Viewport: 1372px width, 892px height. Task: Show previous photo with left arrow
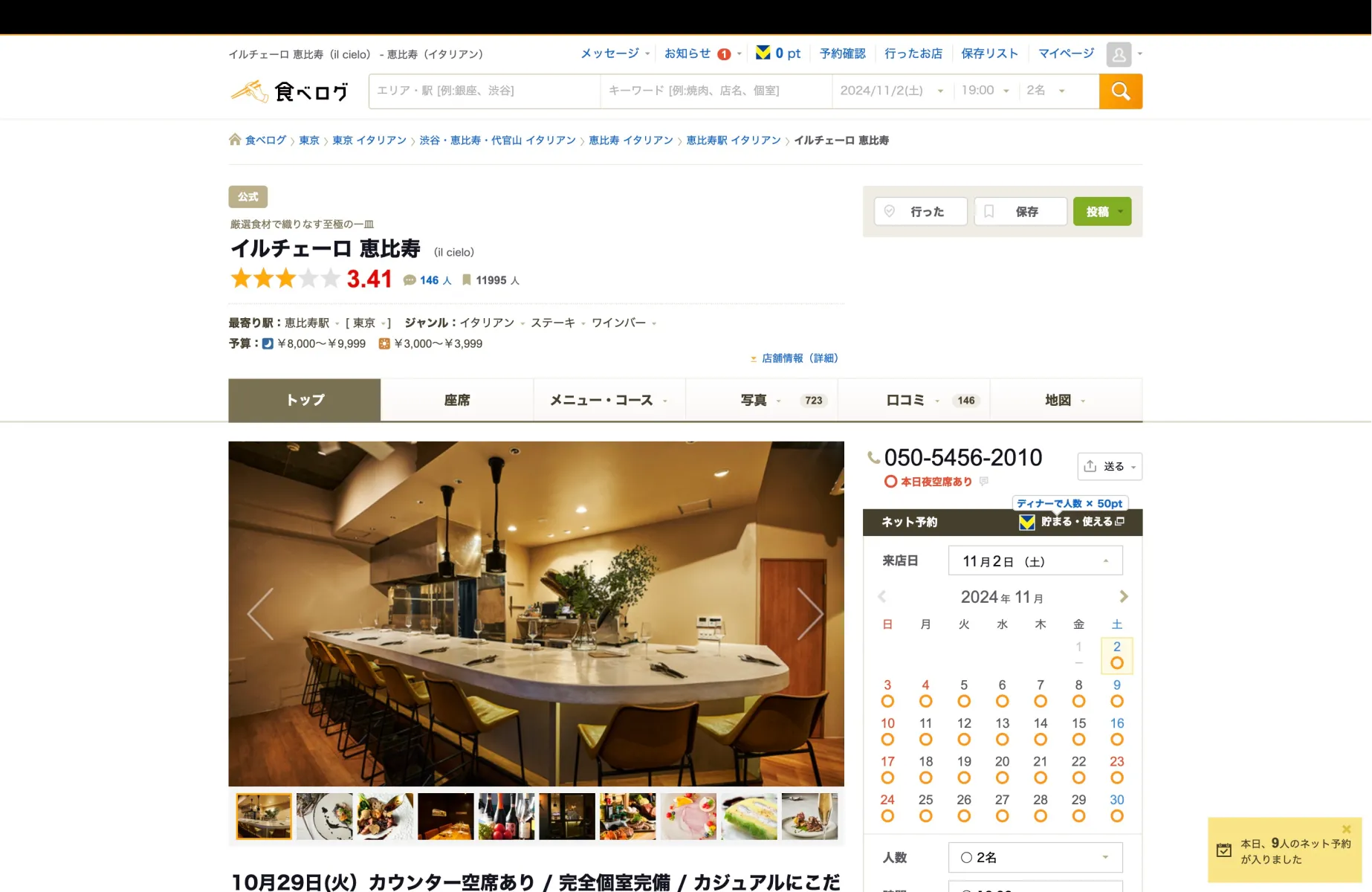261,614
